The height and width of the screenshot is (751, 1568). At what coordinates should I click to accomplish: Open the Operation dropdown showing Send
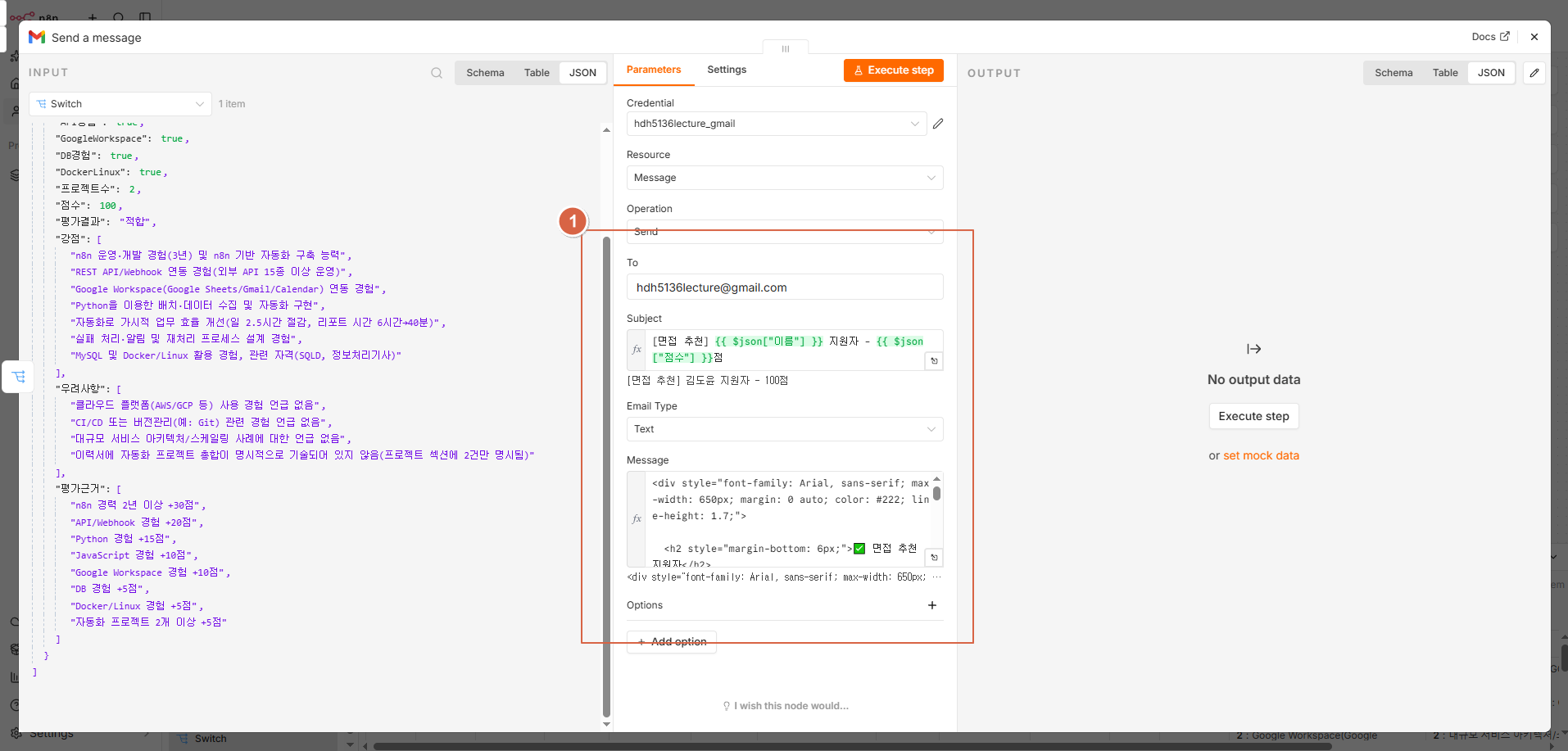pyautogui.click(x=785, y=232)
